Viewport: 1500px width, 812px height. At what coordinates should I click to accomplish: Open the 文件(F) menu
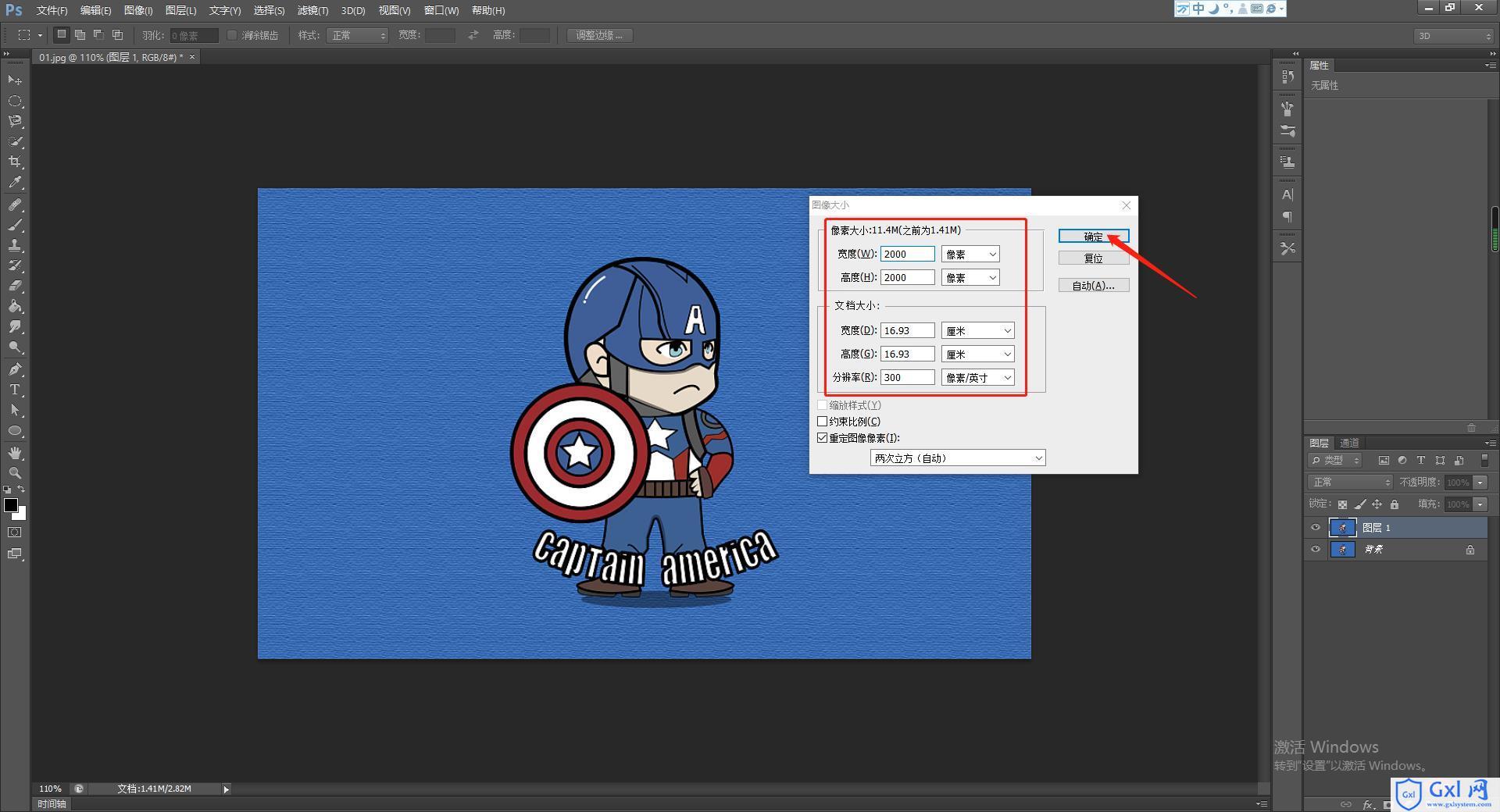(52, 10)
